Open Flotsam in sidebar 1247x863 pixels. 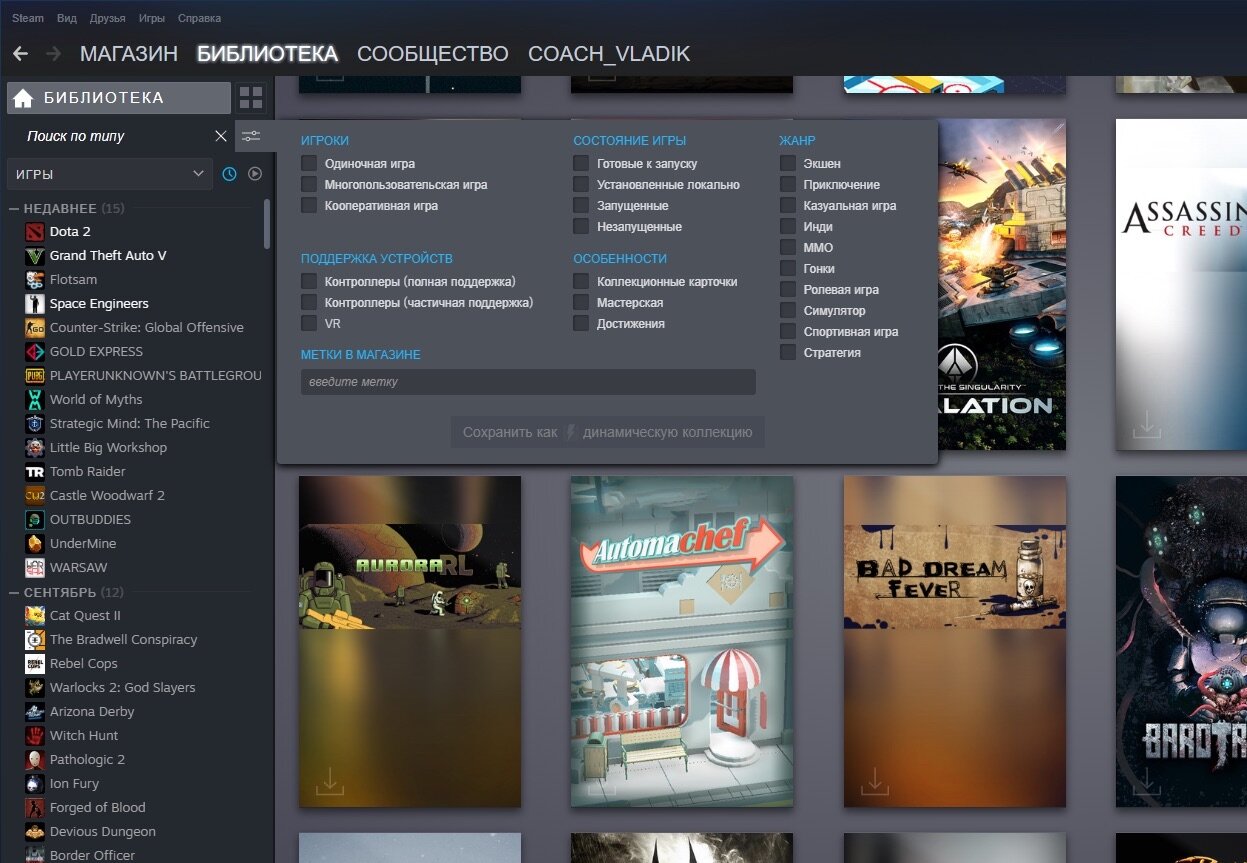73,279
